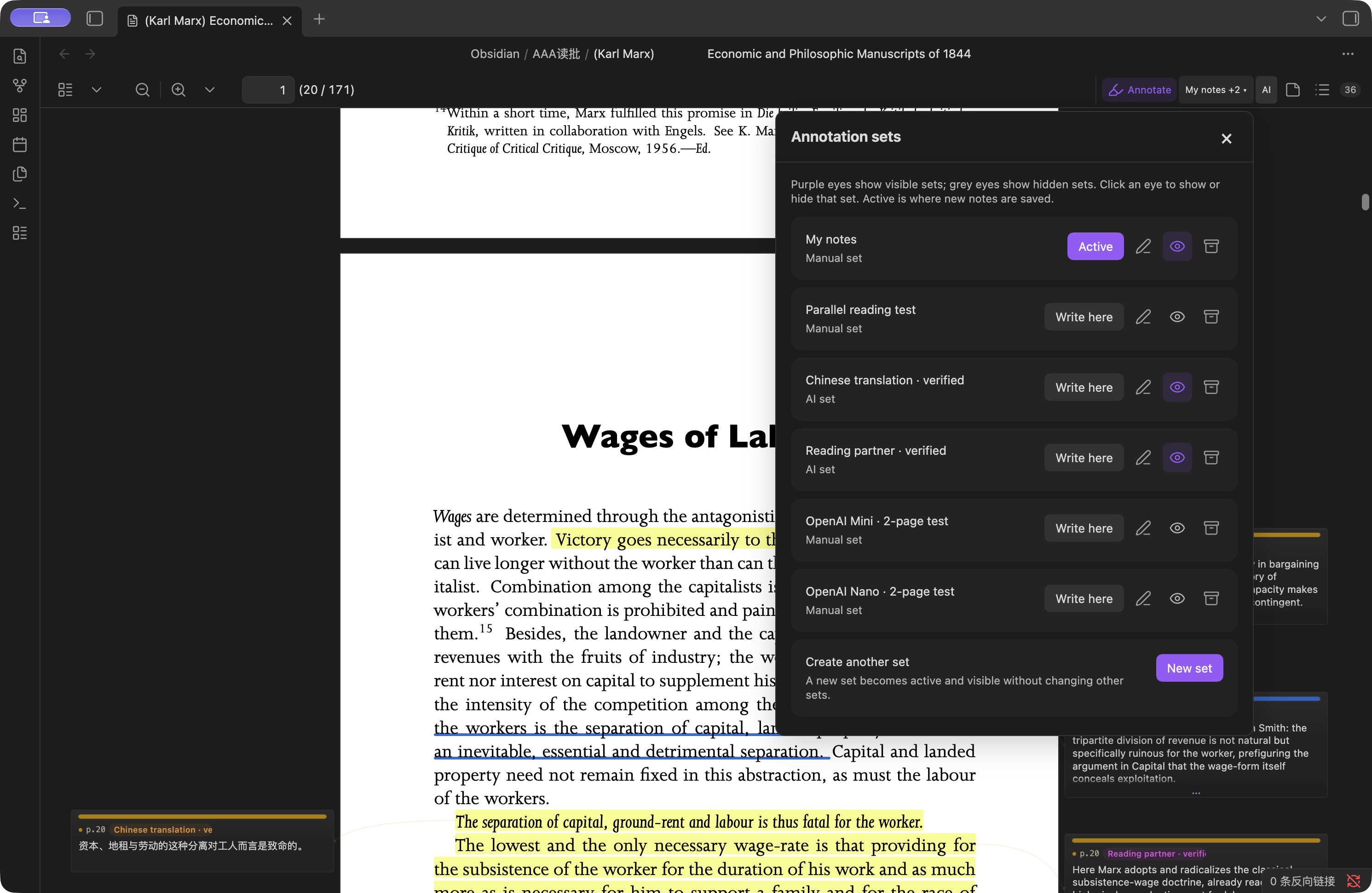Screen dimensions: 1372x893
Task: Edit the OpenAI Nano set name
Action: click(x=1143, y=598)
